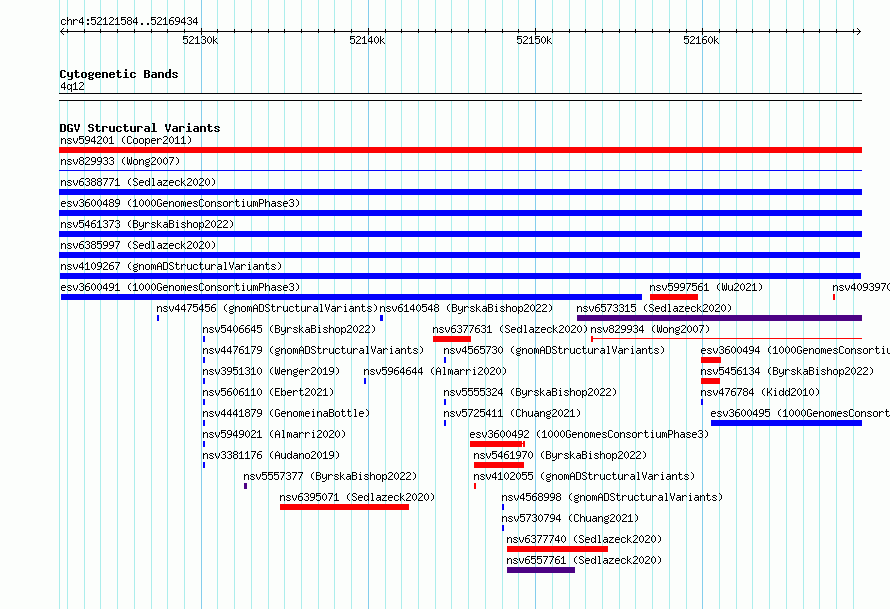
Task: Click nsv5725411 (Chuang2021) label
Action: [x=512, y=413]
